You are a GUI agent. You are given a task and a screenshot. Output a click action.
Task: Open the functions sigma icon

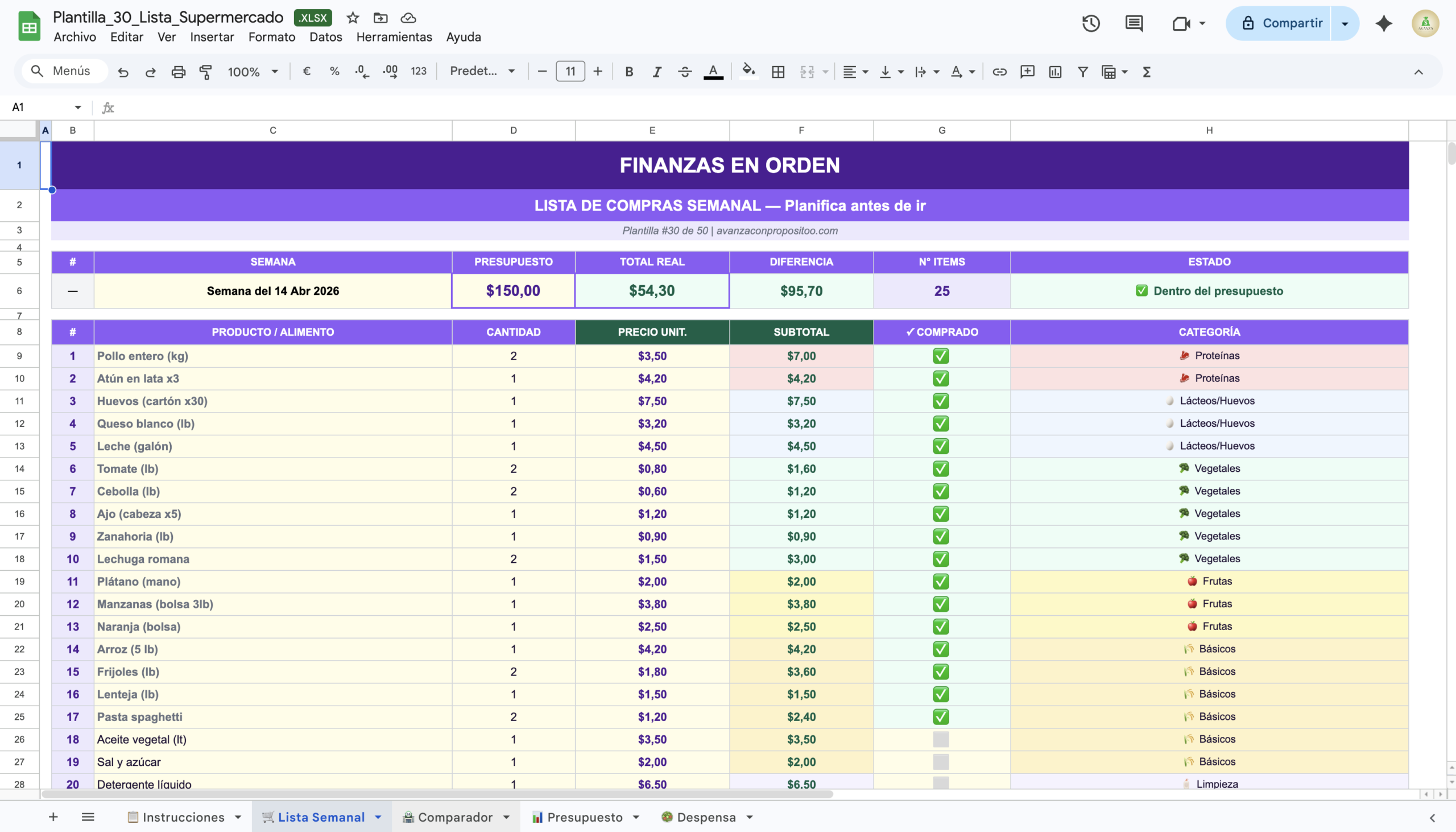click(1146, 72)
